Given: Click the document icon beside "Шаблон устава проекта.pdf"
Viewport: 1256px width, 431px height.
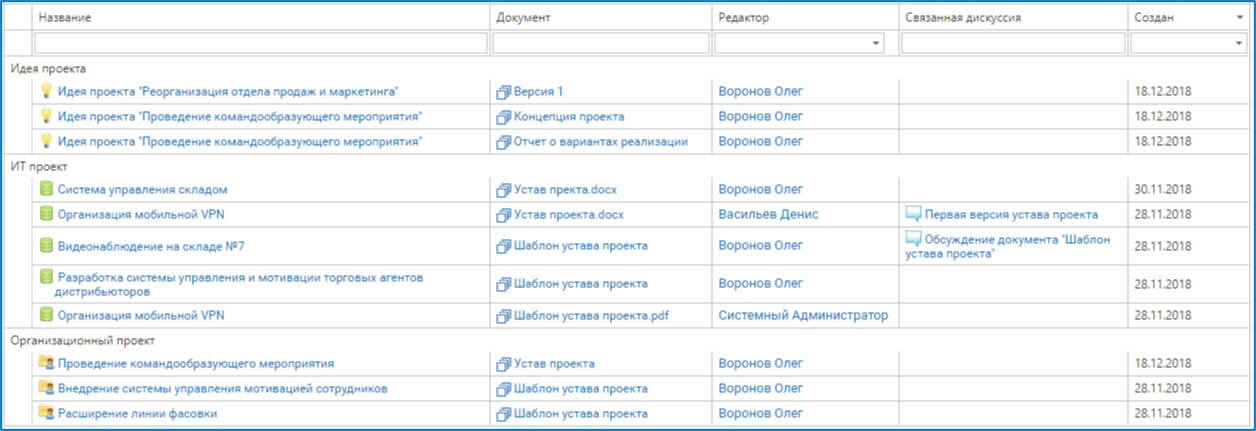Looking at the screenshot, I should (504, 316).
